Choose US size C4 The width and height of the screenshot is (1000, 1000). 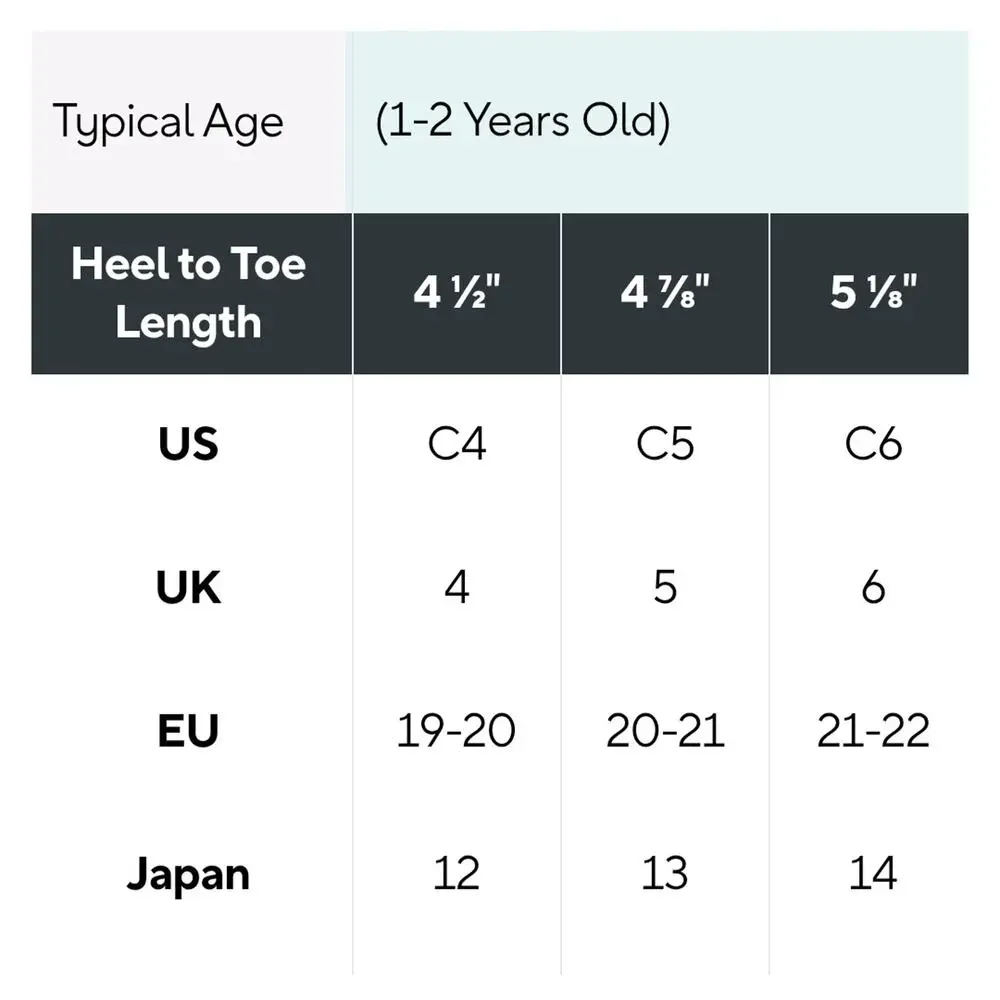[x=457, y=444]
